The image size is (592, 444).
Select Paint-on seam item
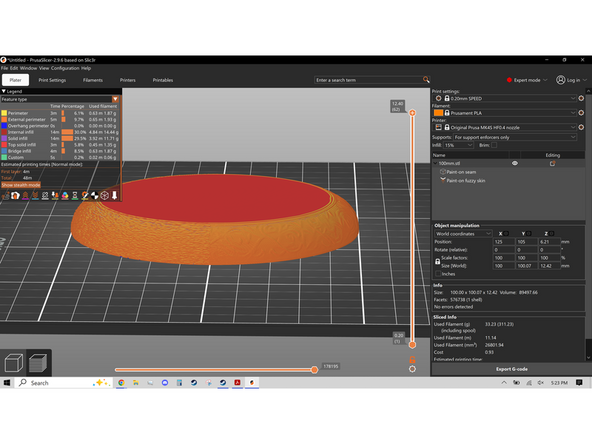[461, 172]
